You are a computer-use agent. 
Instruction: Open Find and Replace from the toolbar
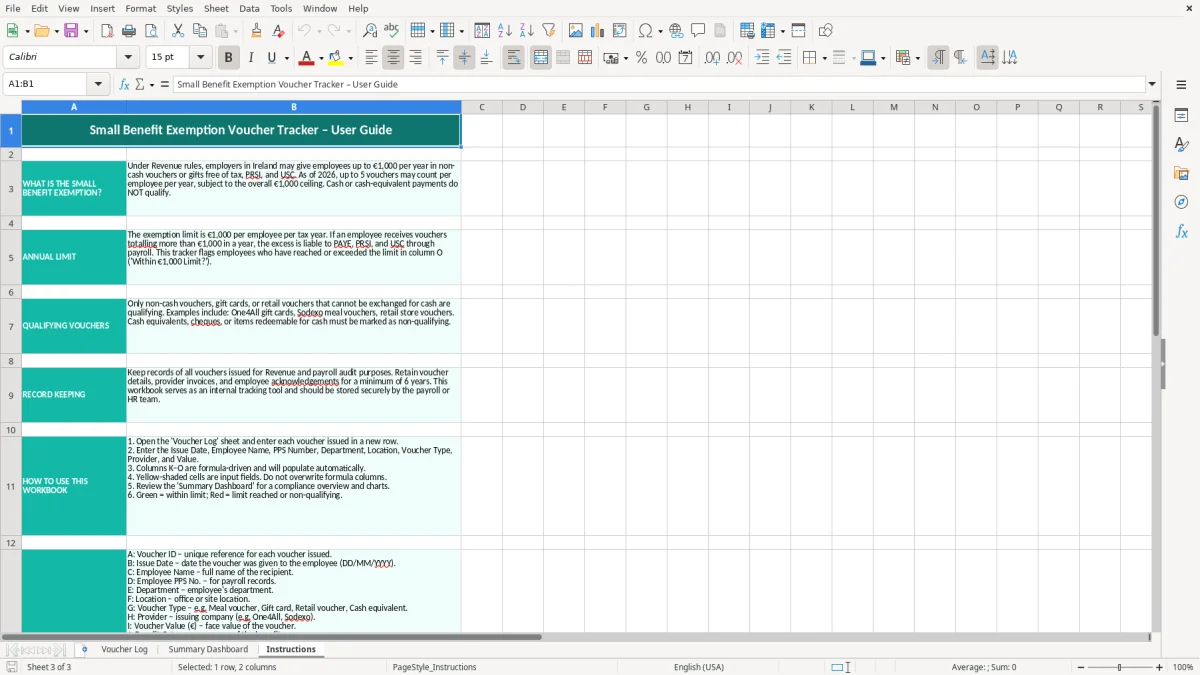[370, 31]
